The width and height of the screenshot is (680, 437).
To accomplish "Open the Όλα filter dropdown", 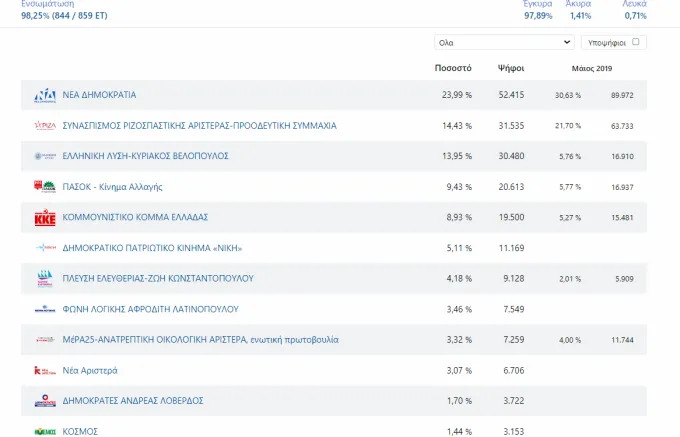I will pos(504,42).
